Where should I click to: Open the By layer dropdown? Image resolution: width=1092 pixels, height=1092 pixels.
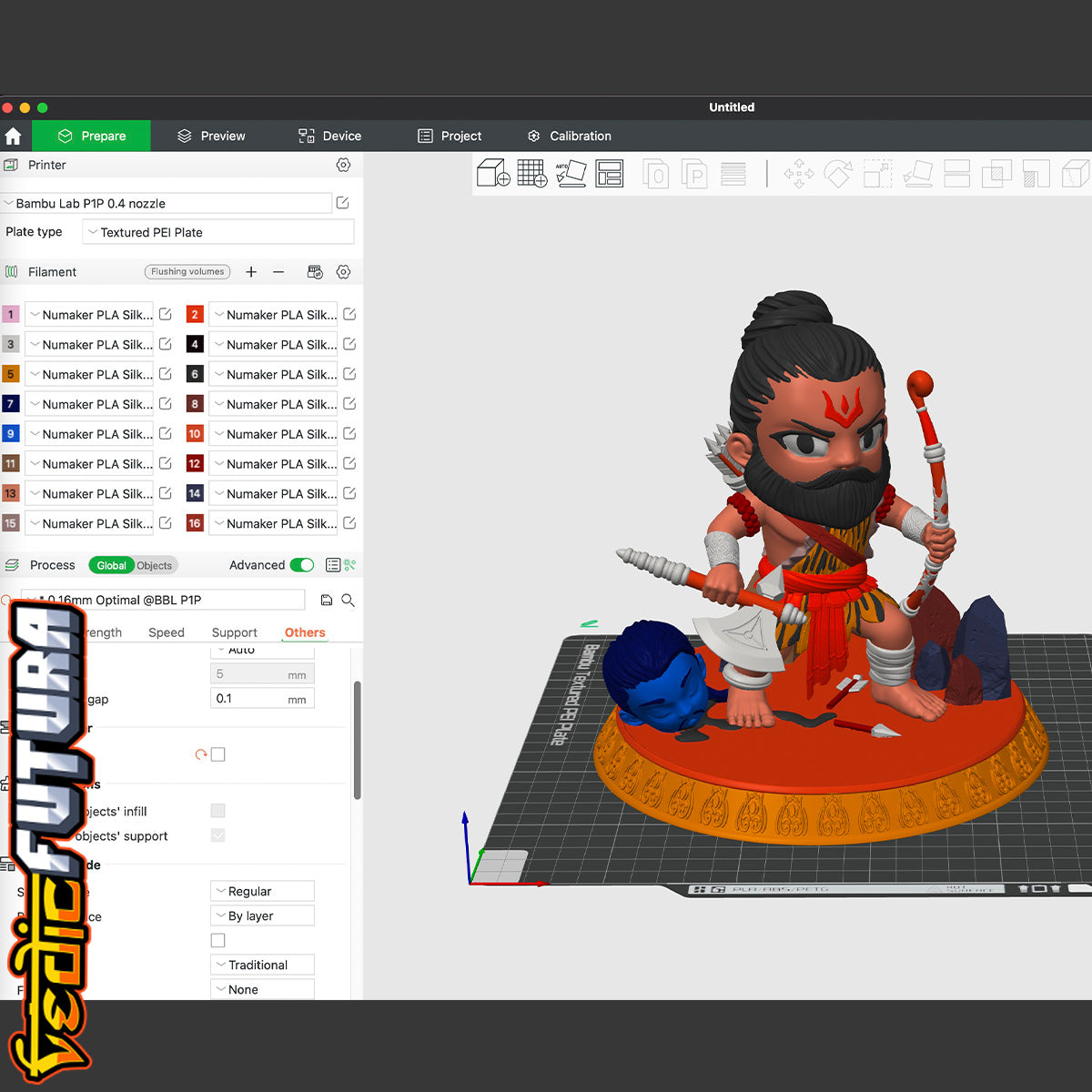[x=262, y=915]
